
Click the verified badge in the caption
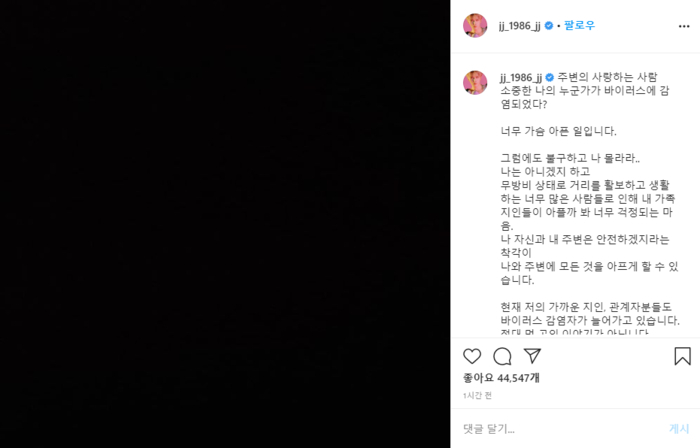[550, 78]
